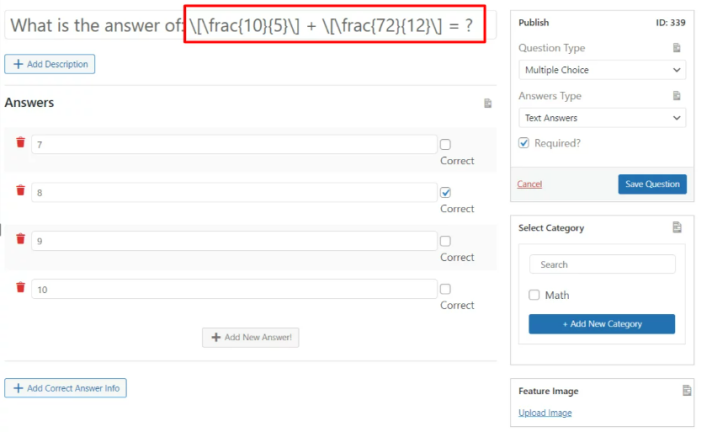712x432 pixels.
Task: Open the Multiple Choice question type dropdown
Action: (602, 70)
